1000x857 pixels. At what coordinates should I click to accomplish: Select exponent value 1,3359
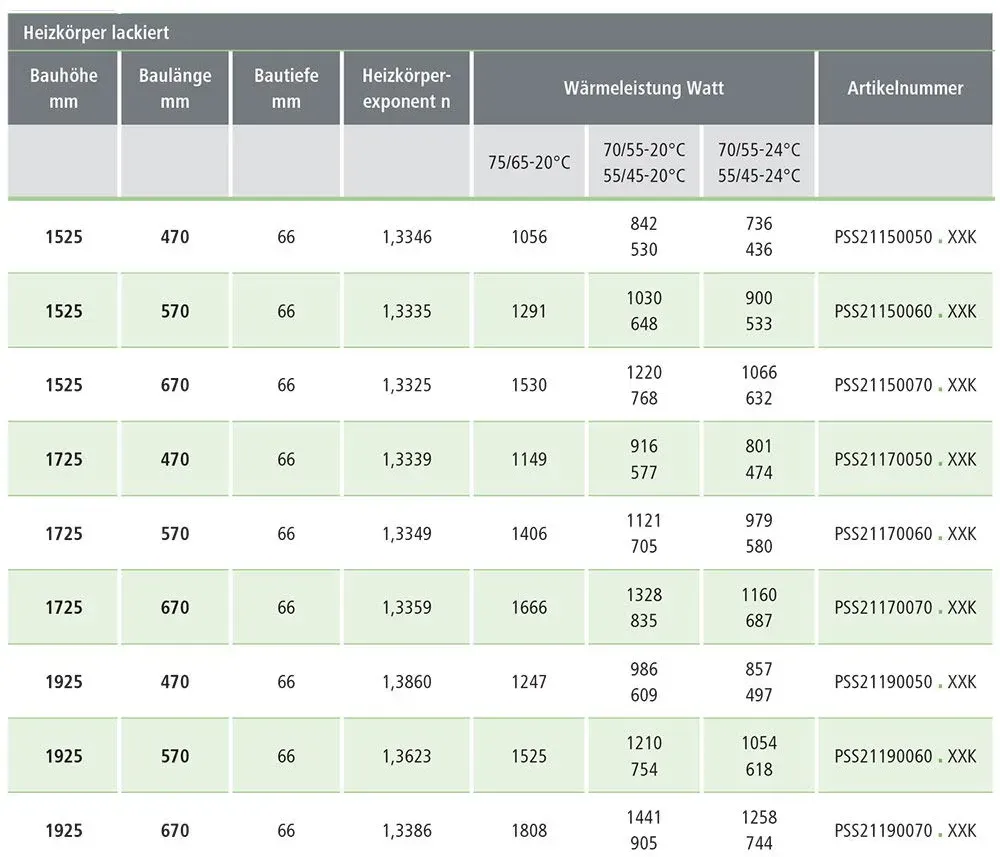pyautogui.click(x=407, y=608)
